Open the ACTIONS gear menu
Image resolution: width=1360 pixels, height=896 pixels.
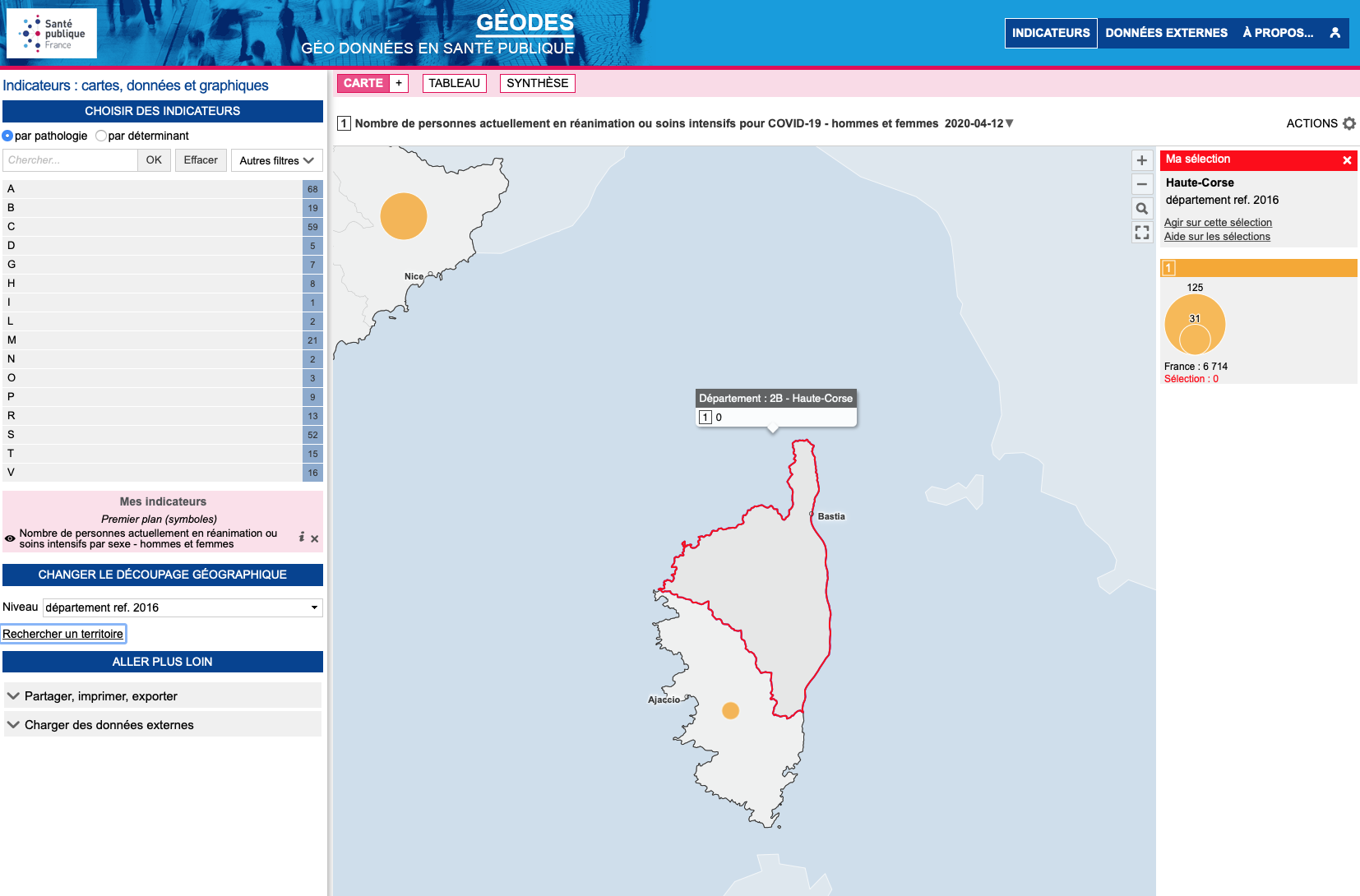(1349, 123)
